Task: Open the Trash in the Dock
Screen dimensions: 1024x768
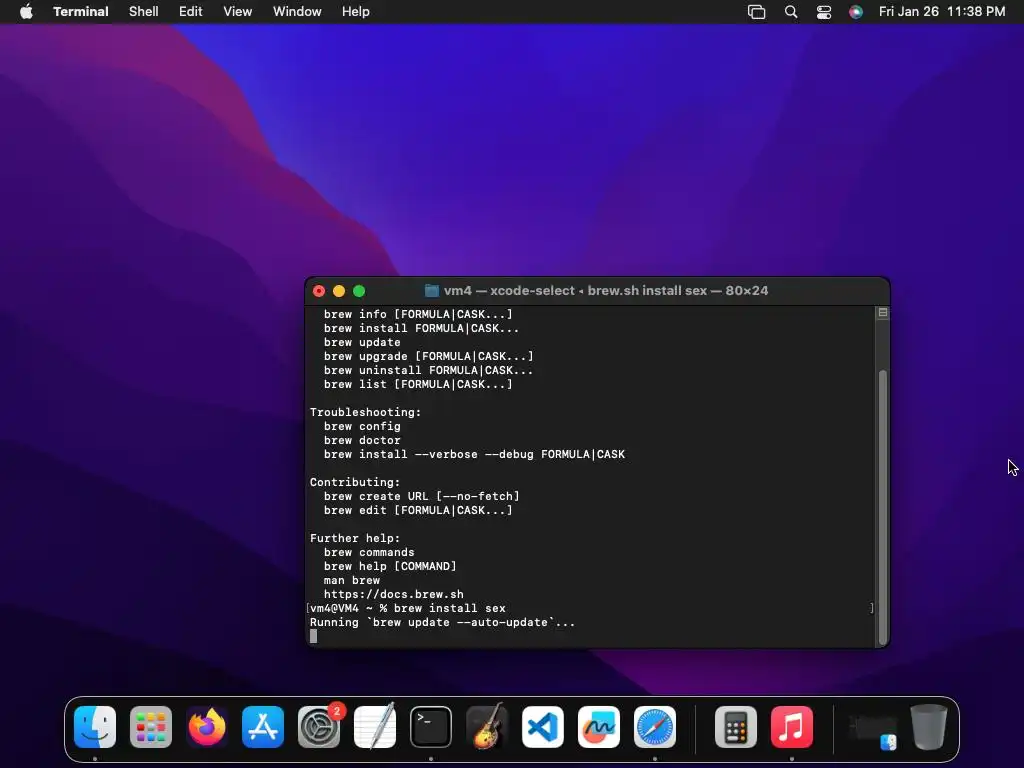Action: [929, 727]
